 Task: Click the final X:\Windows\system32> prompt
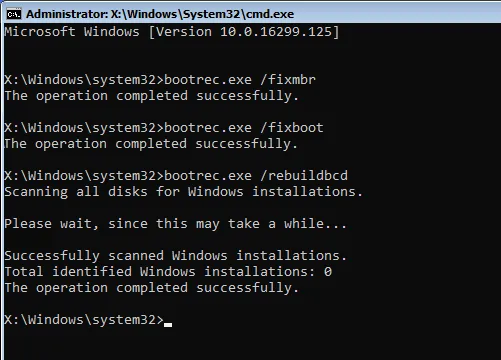[84, 320]
